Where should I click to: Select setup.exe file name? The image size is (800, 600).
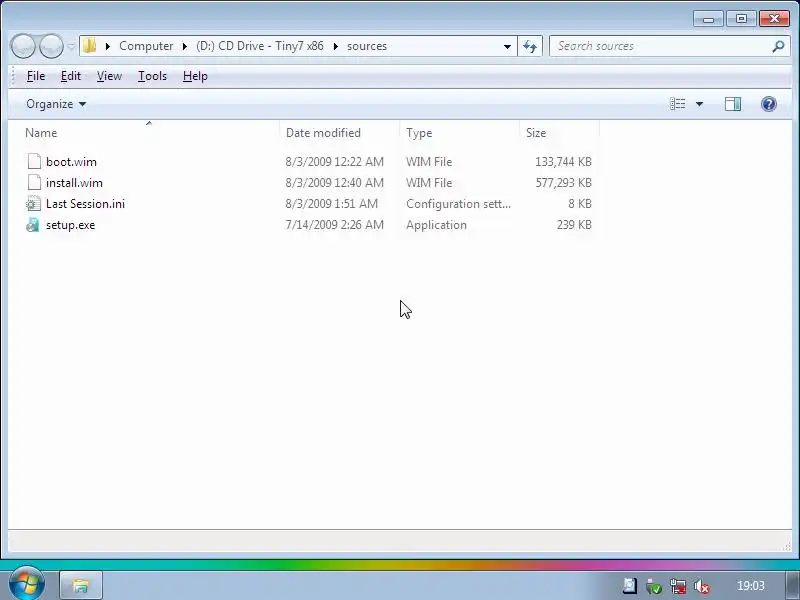click(x=70, y=225)
